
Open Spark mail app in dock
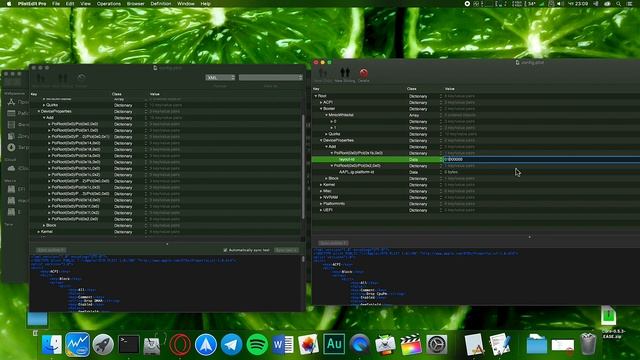point(206,344)
